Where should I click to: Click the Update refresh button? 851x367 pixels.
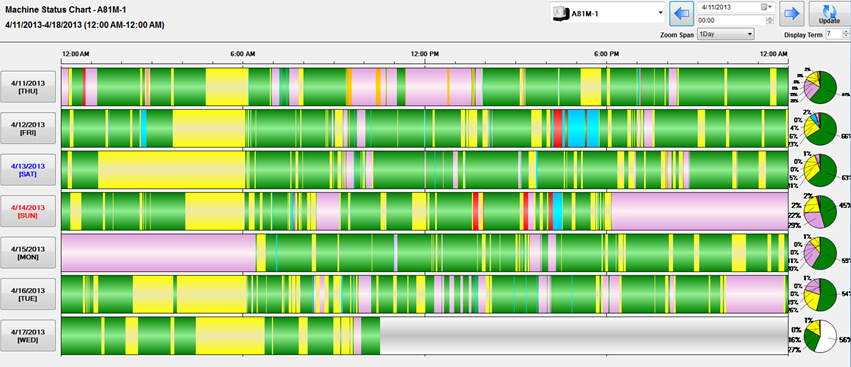(828, 14)
